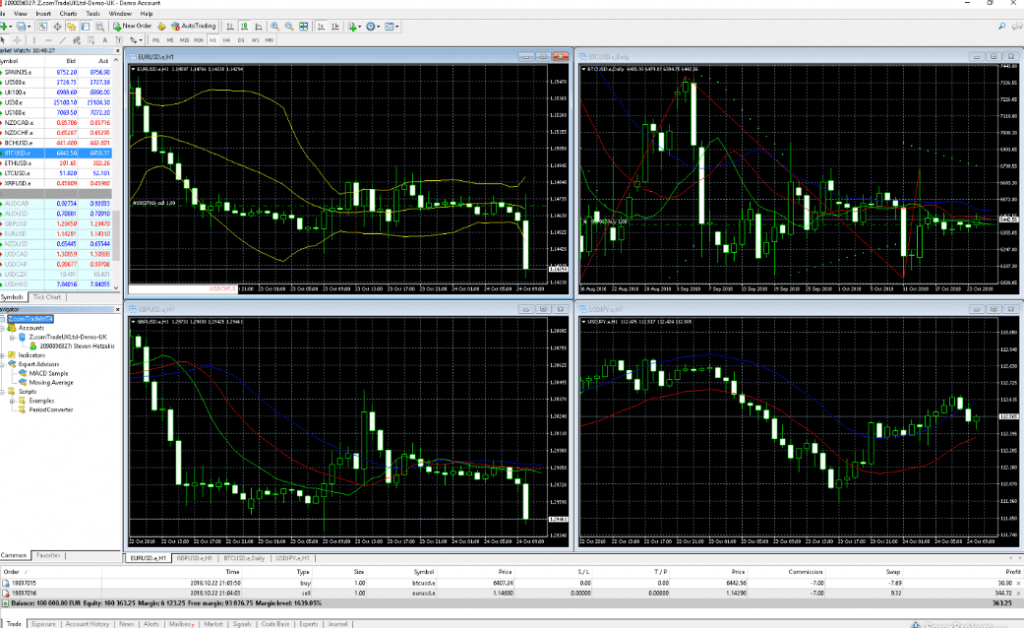Viewport: 1024px width, 628px height.
Task: Select the crosshair cursor tool
Action: click(x=18, y=39)
